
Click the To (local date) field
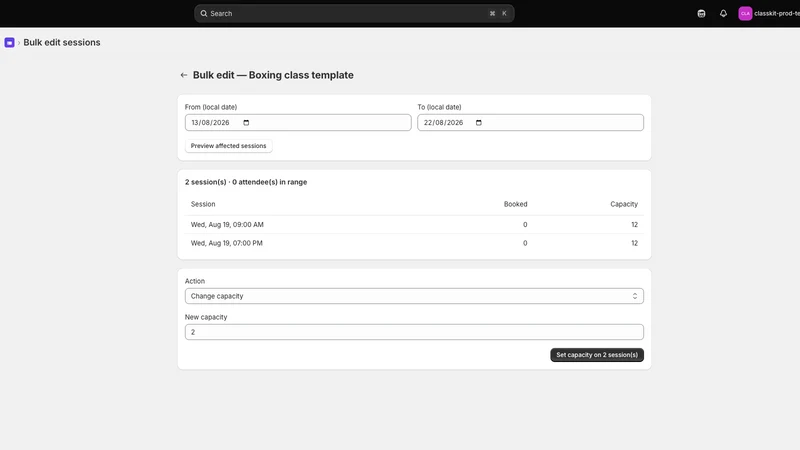tap(531, 122)
